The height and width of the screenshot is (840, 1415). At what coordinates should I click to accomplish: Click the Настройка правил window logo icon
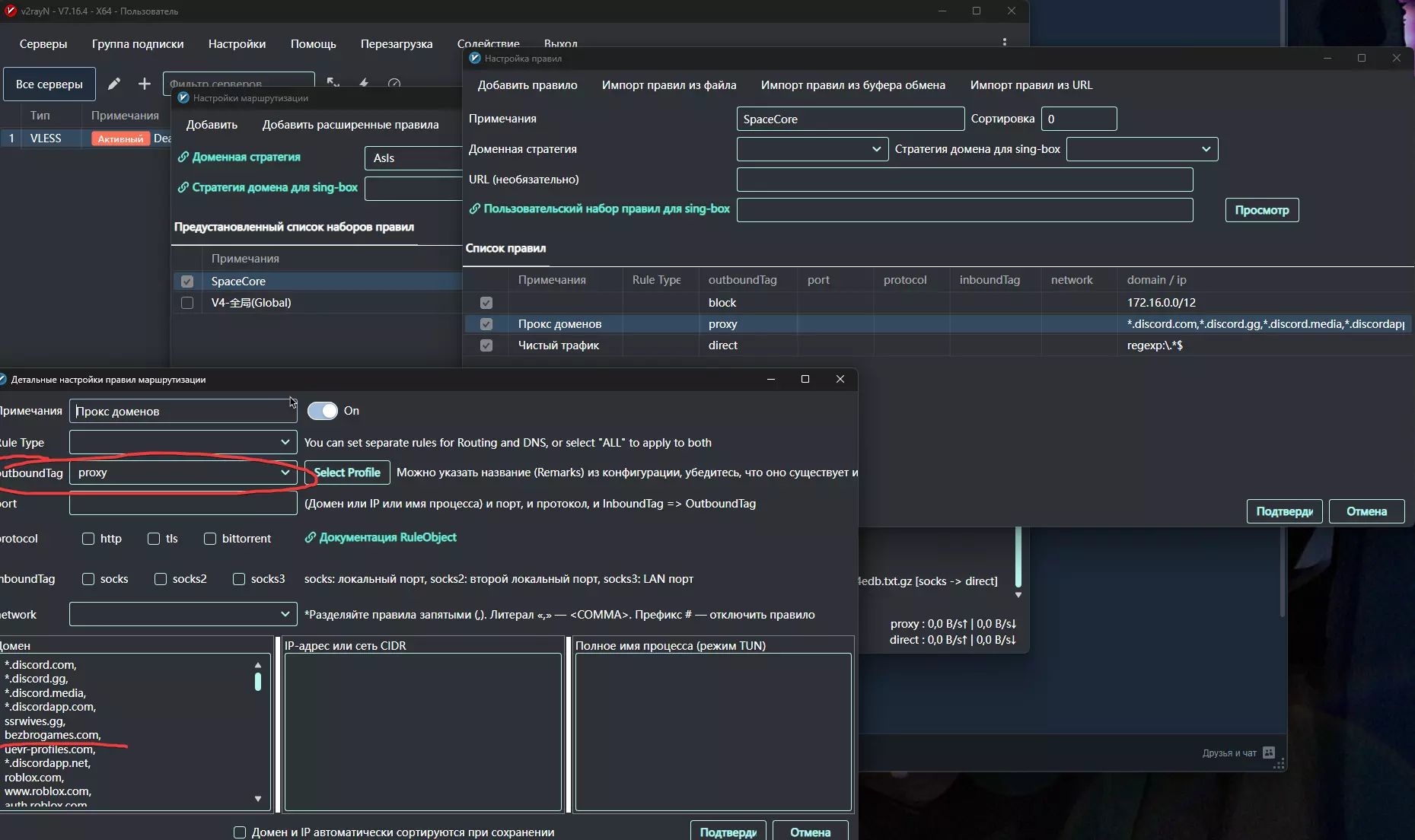pyautogui.click(x=475, y=59)
